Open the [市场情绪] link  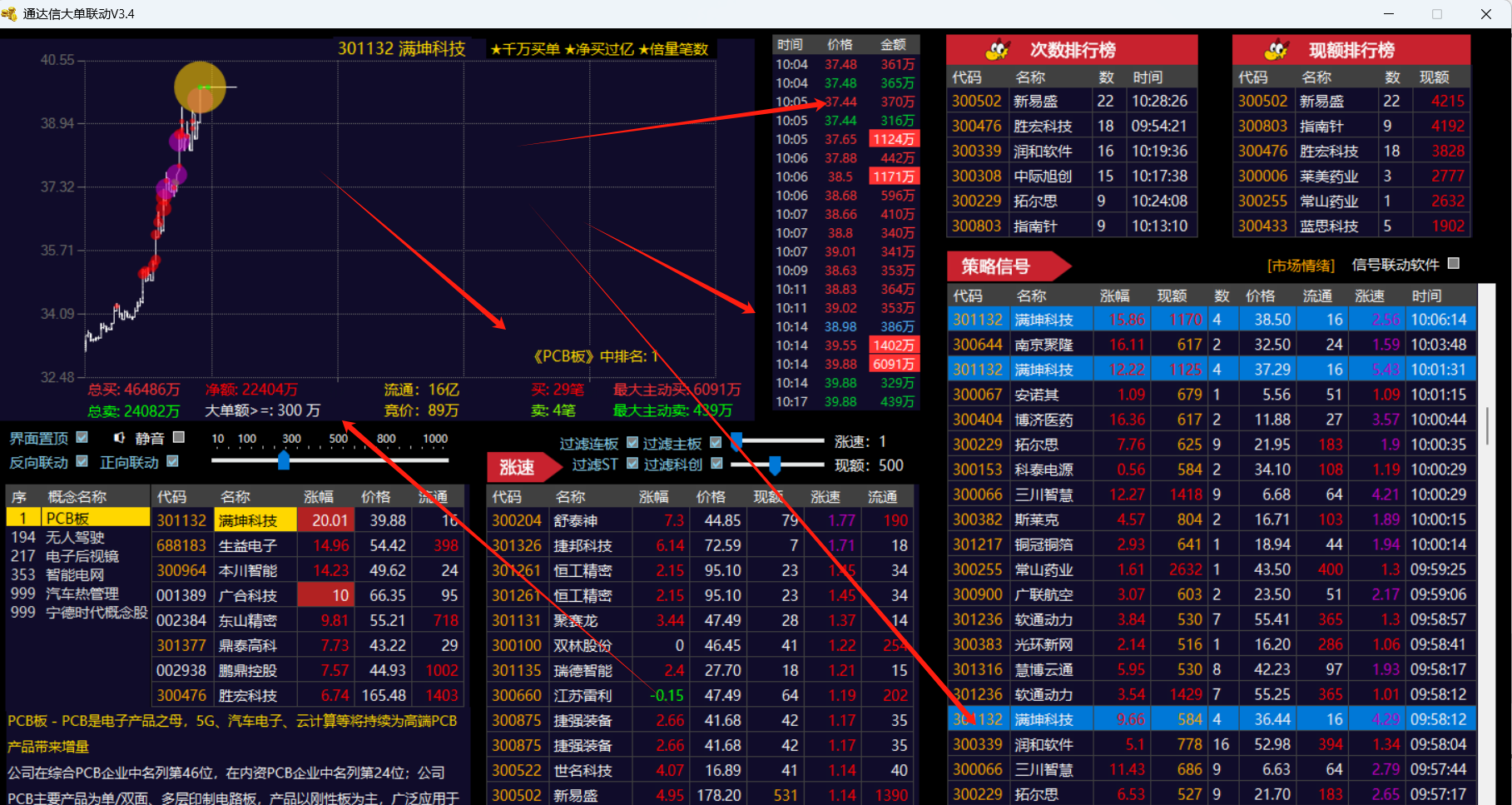(1301, 266)
